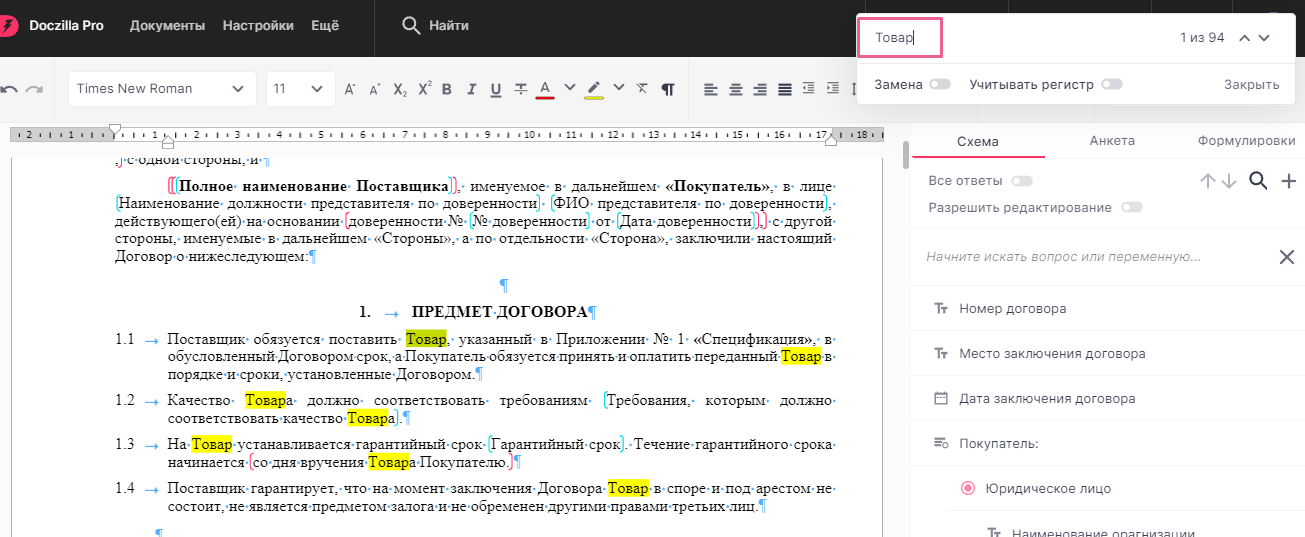Click the Дата доверенности placeholder
The width and height of the screenshot is (1305, 537).
tap(687, 221)
